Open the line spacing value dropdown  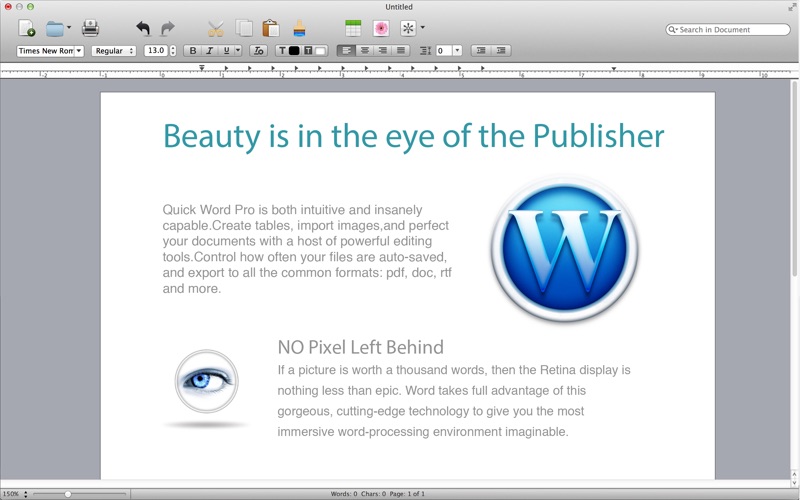click(x=457, y=50)
